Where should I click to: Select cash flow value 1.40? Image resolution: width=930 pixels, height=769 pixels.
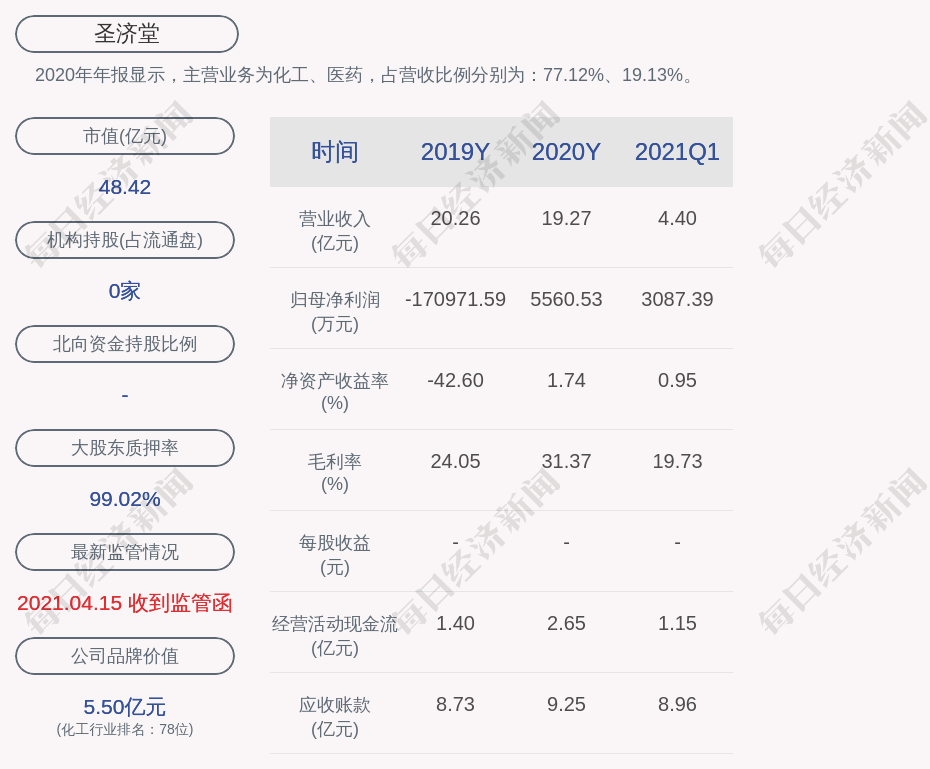(456, 623)
